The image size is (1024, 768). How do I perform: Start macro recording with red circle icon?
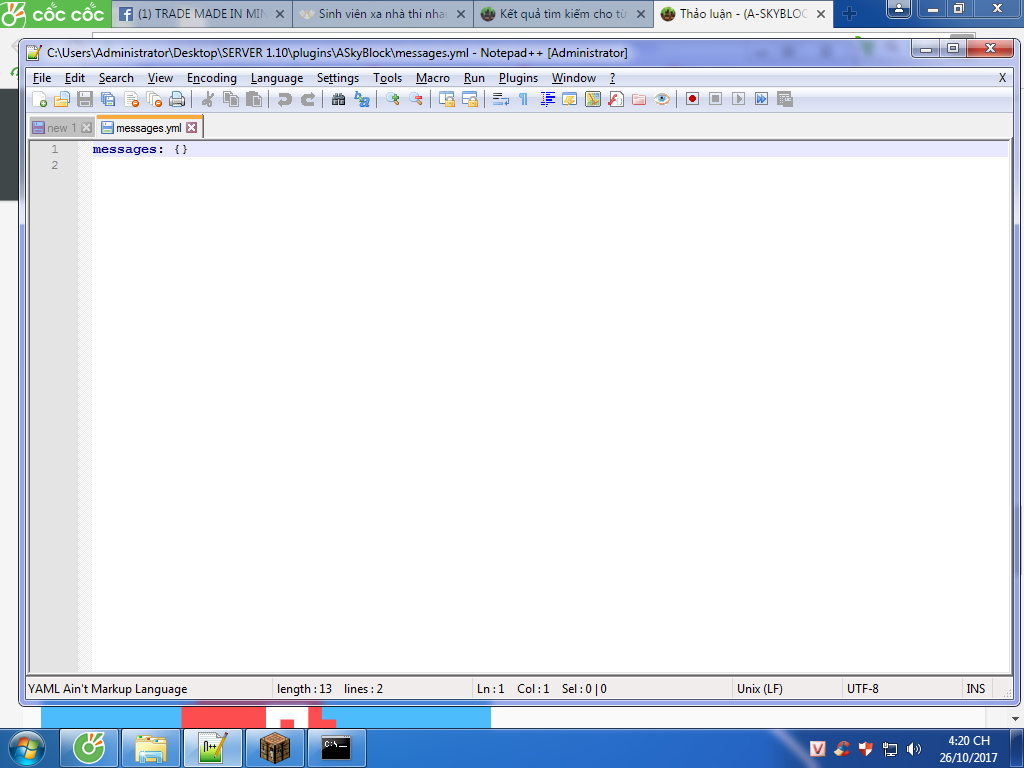pos(692,99)
